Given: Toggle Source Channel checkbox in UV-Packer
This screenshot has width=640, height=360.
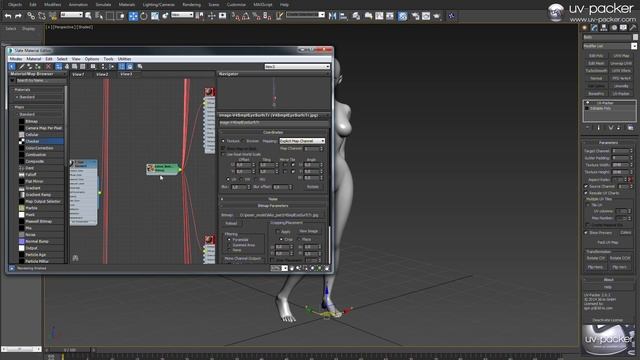Looking at the screenshot, I should 586,186.
